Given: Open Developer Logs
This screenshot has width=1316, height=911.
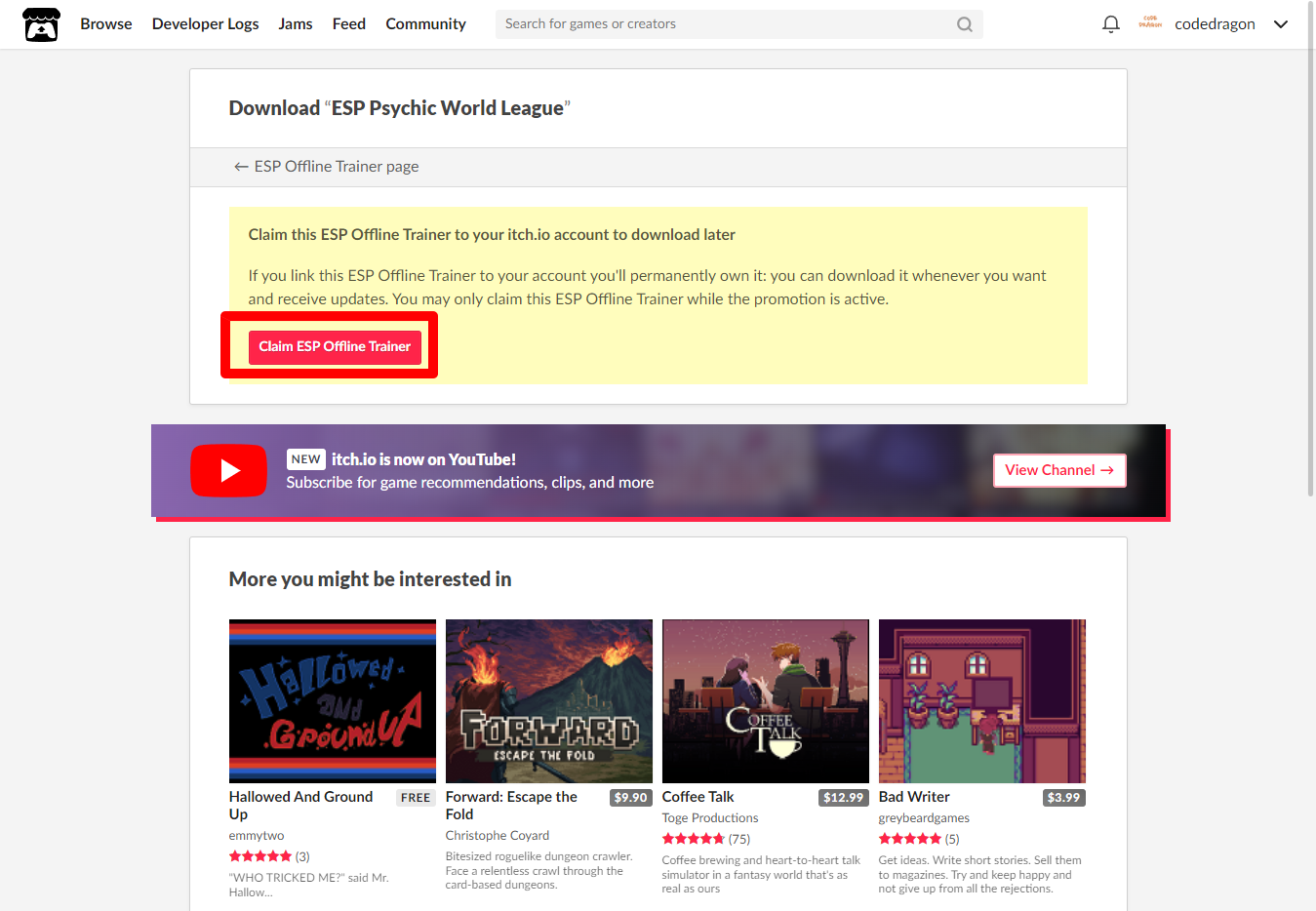Looking at the screenshot, I should 205,24.
